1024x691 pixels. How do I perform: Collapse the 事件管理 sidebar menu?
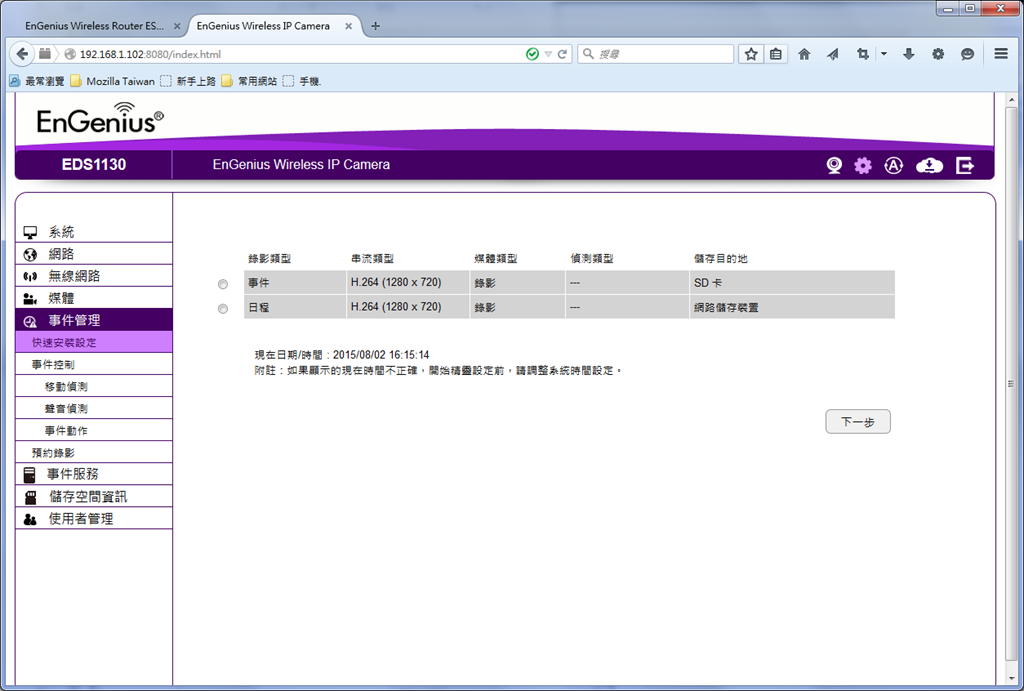point(94,320)
